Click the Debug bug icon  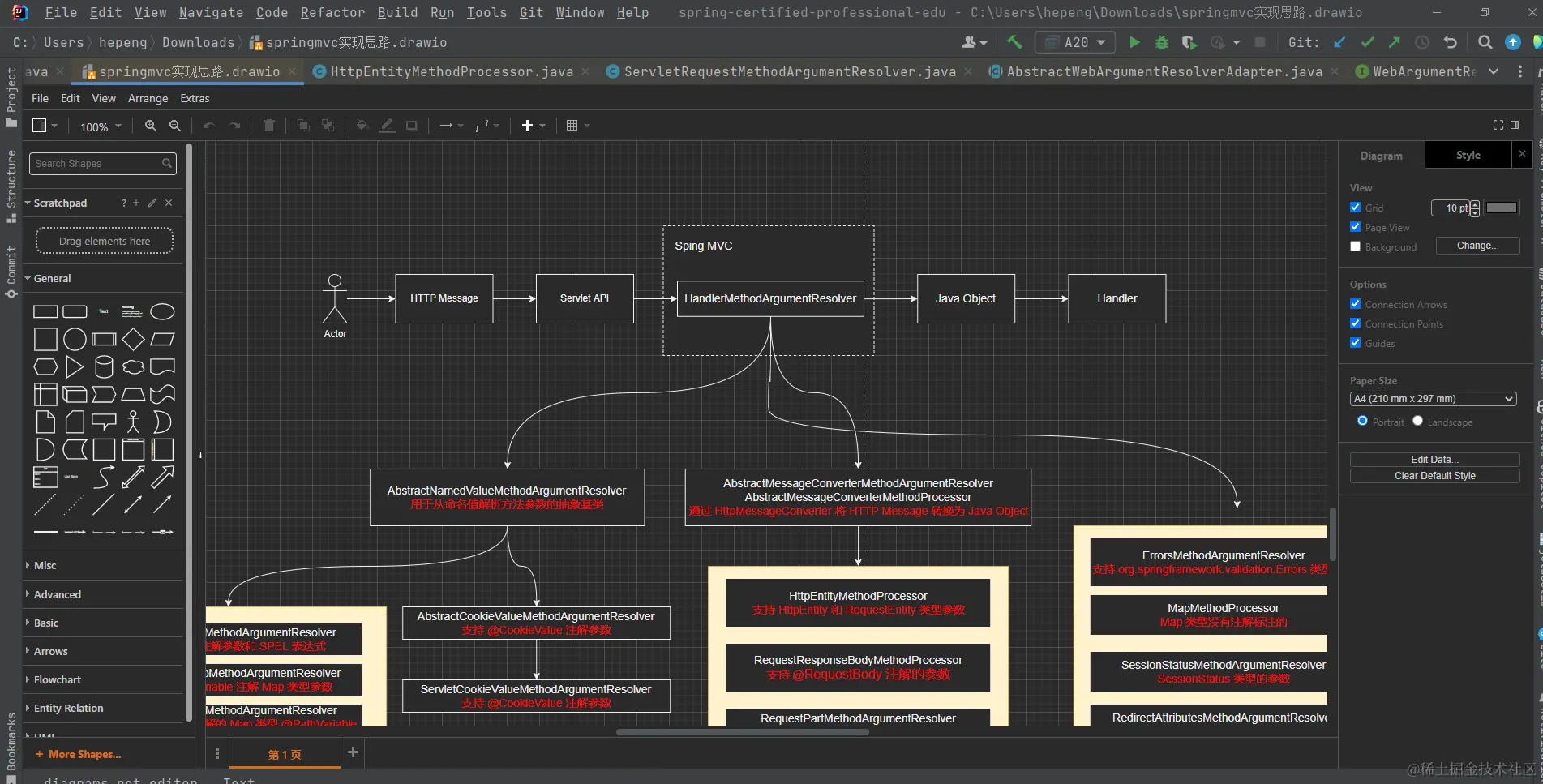pos(1162,42)
